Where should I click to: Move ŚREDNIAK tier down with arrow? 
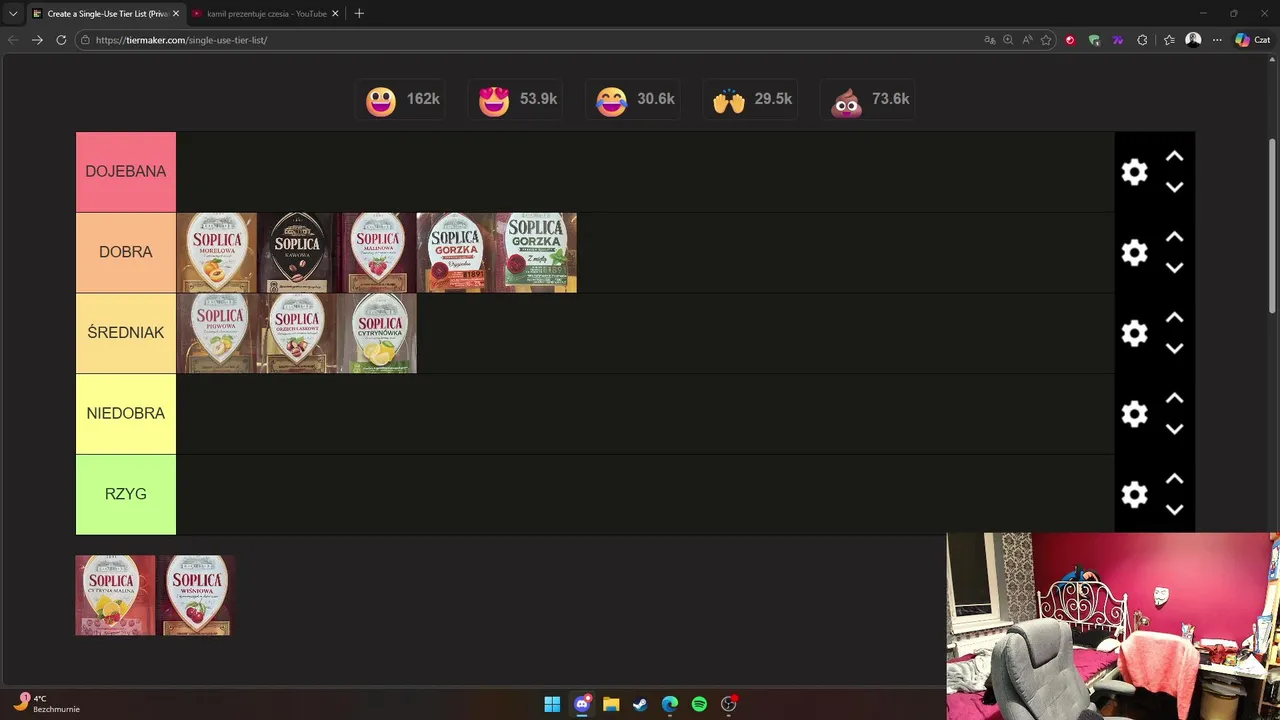(1175, 348)
